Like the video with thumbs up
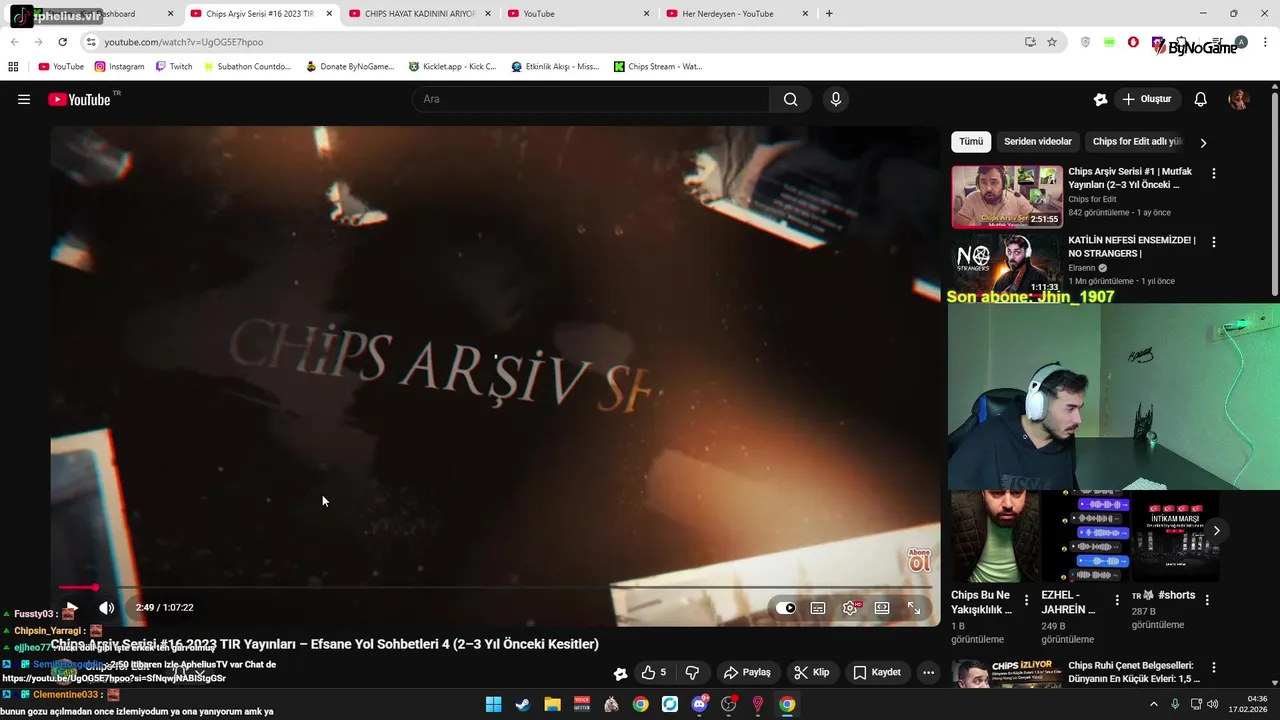The image size is (1280, 720). click(x=654, y=672)
